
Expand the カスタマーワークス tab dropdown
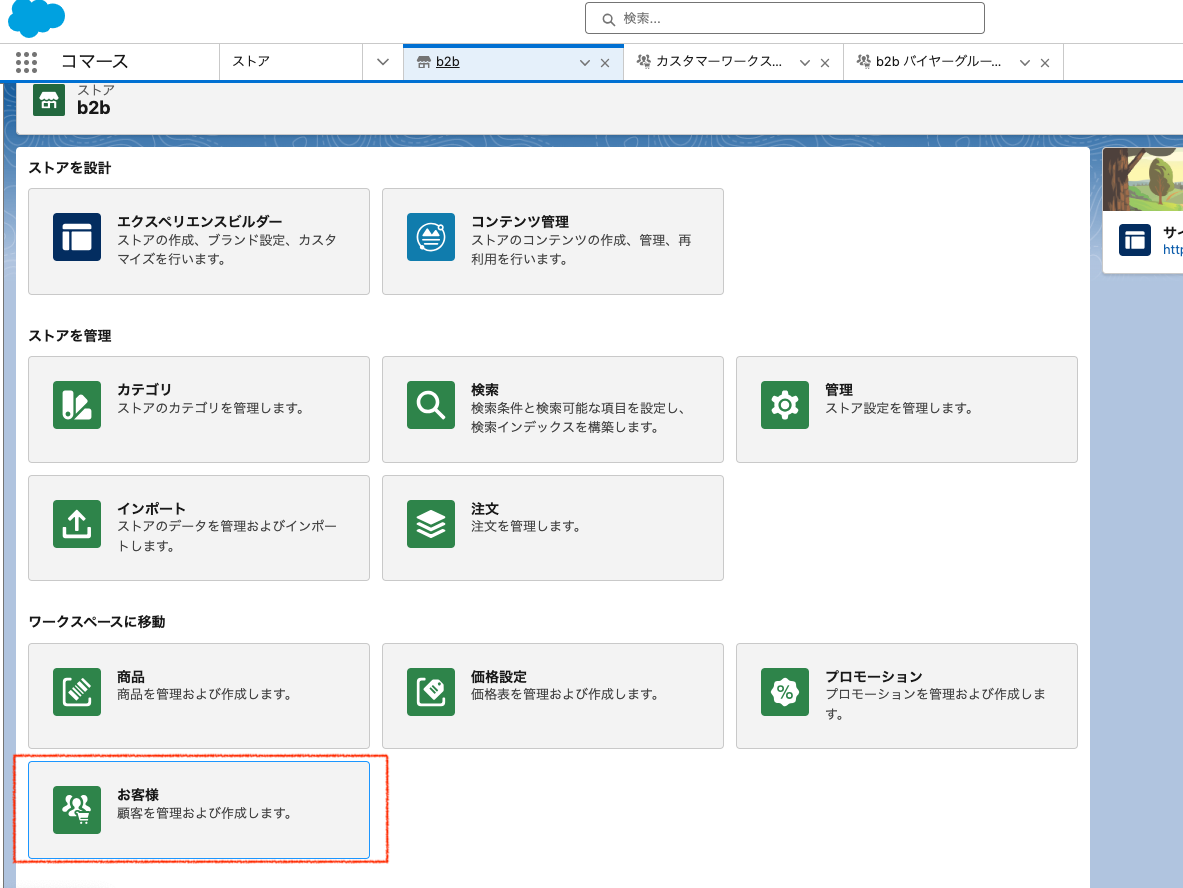[x=804, y=62]
